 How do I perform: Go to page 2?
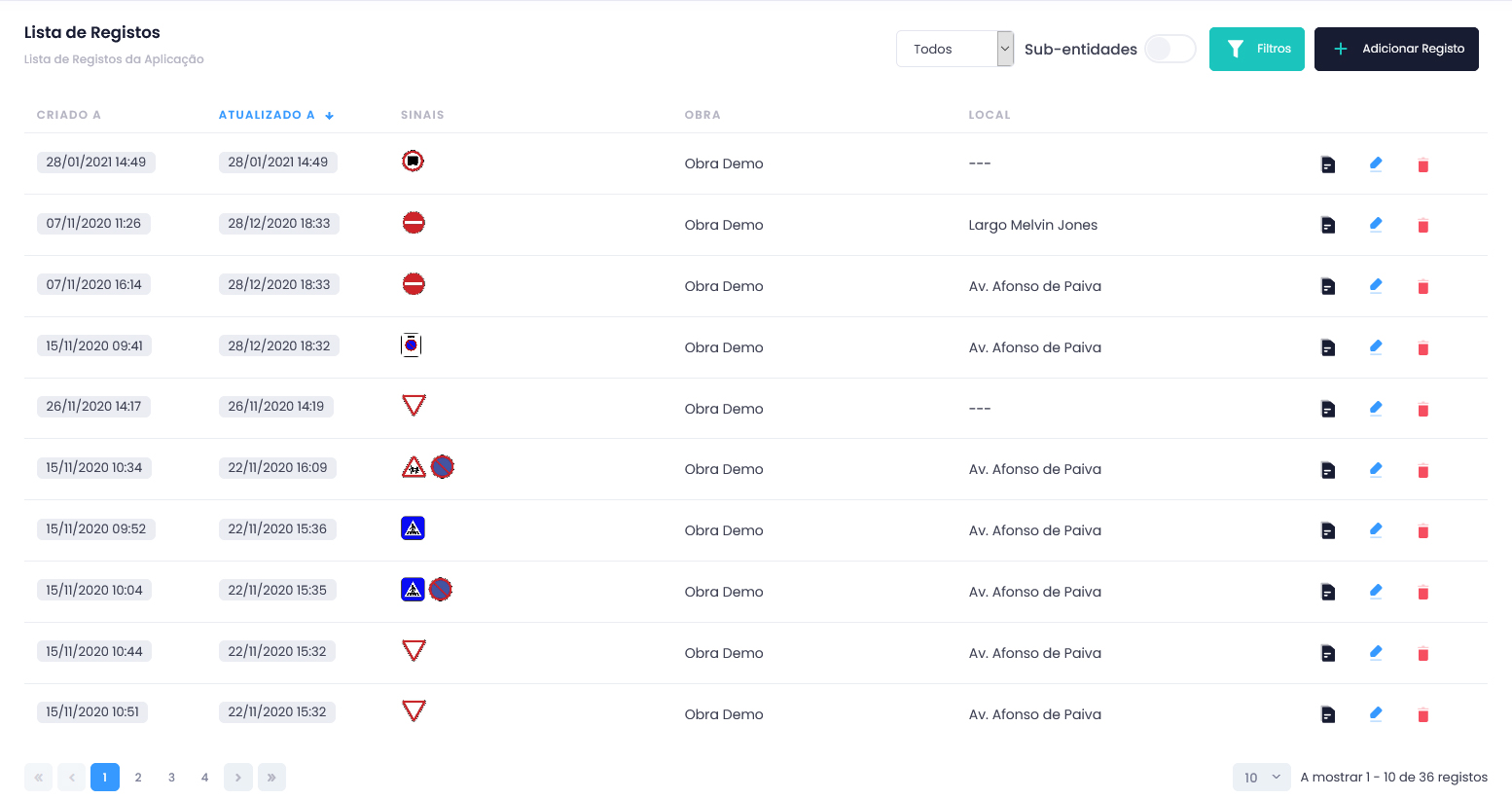pos(138,777)
